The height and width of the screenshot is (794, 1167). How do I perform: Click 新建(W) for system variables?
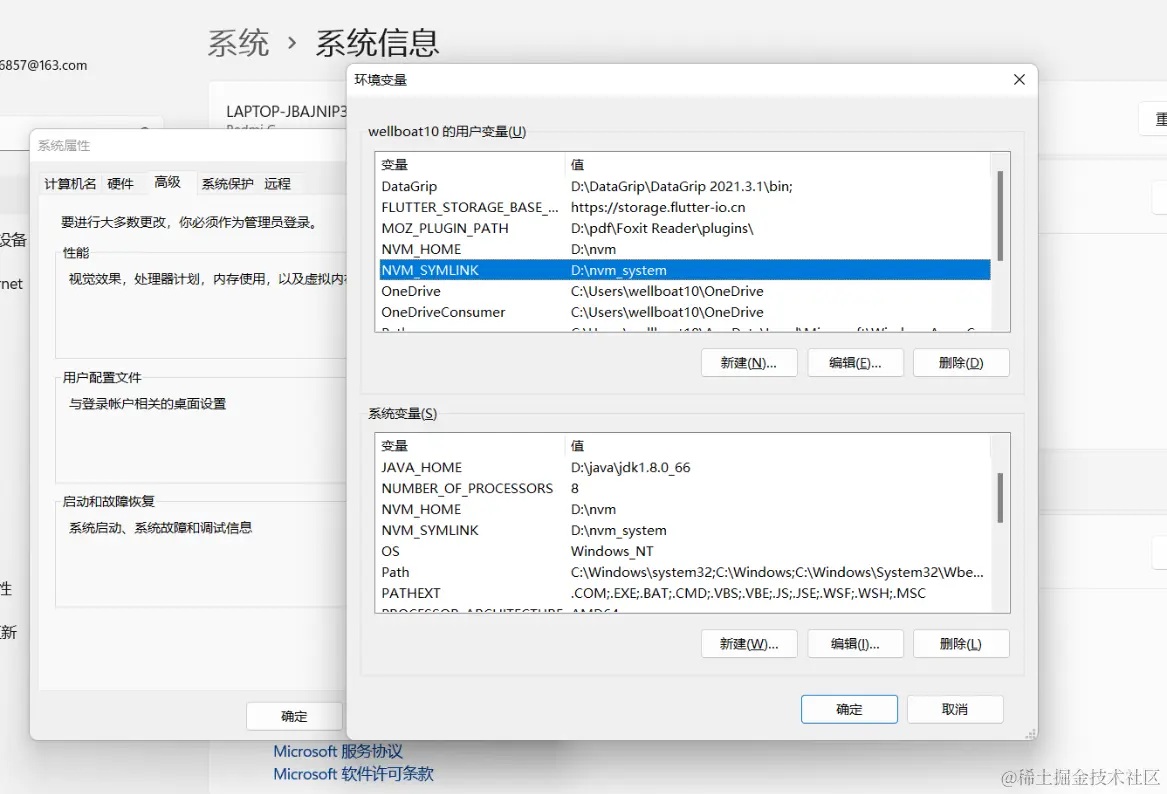749,644
